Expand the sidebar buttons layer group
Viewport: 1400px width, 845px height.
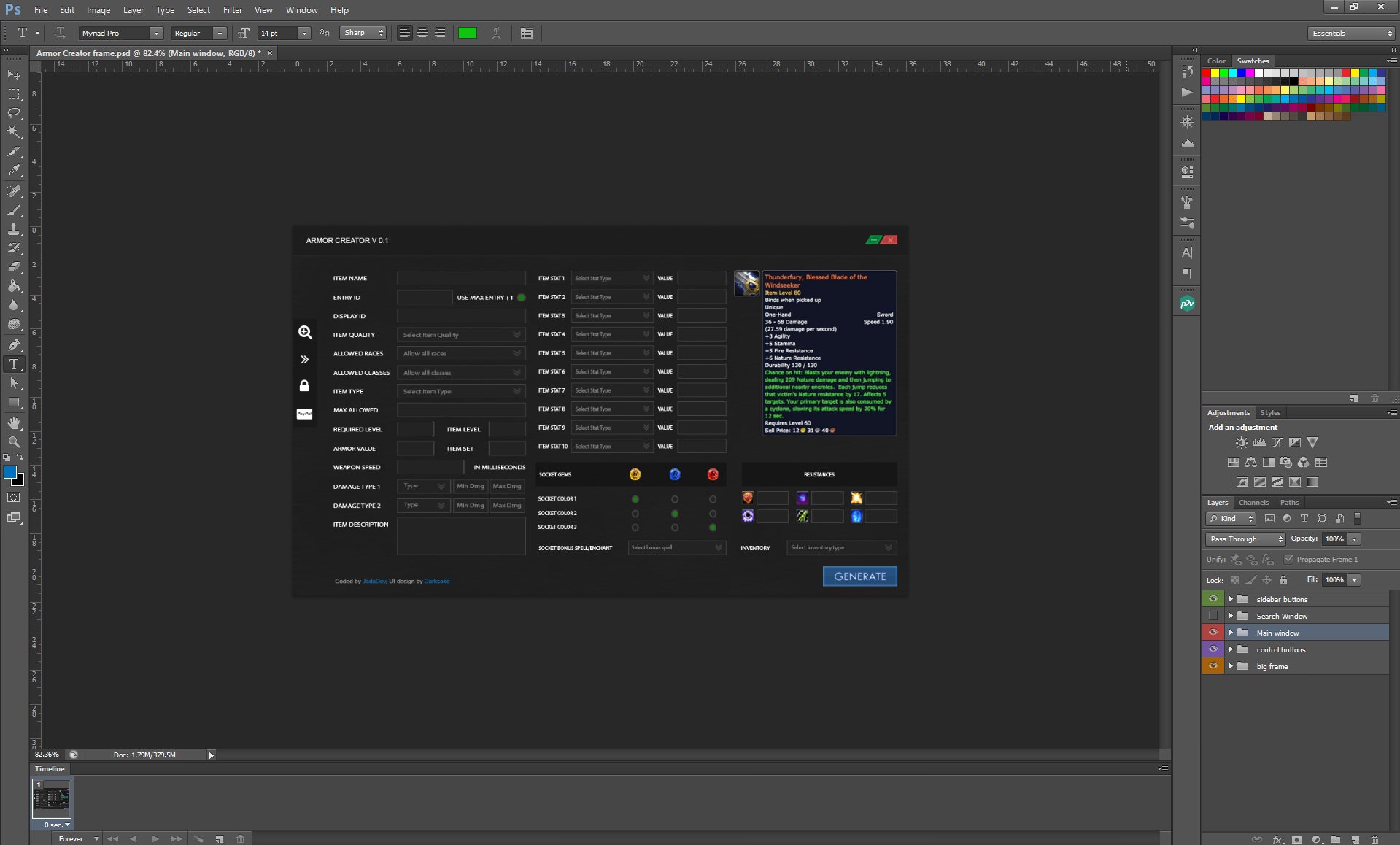tap(1231, 599)
